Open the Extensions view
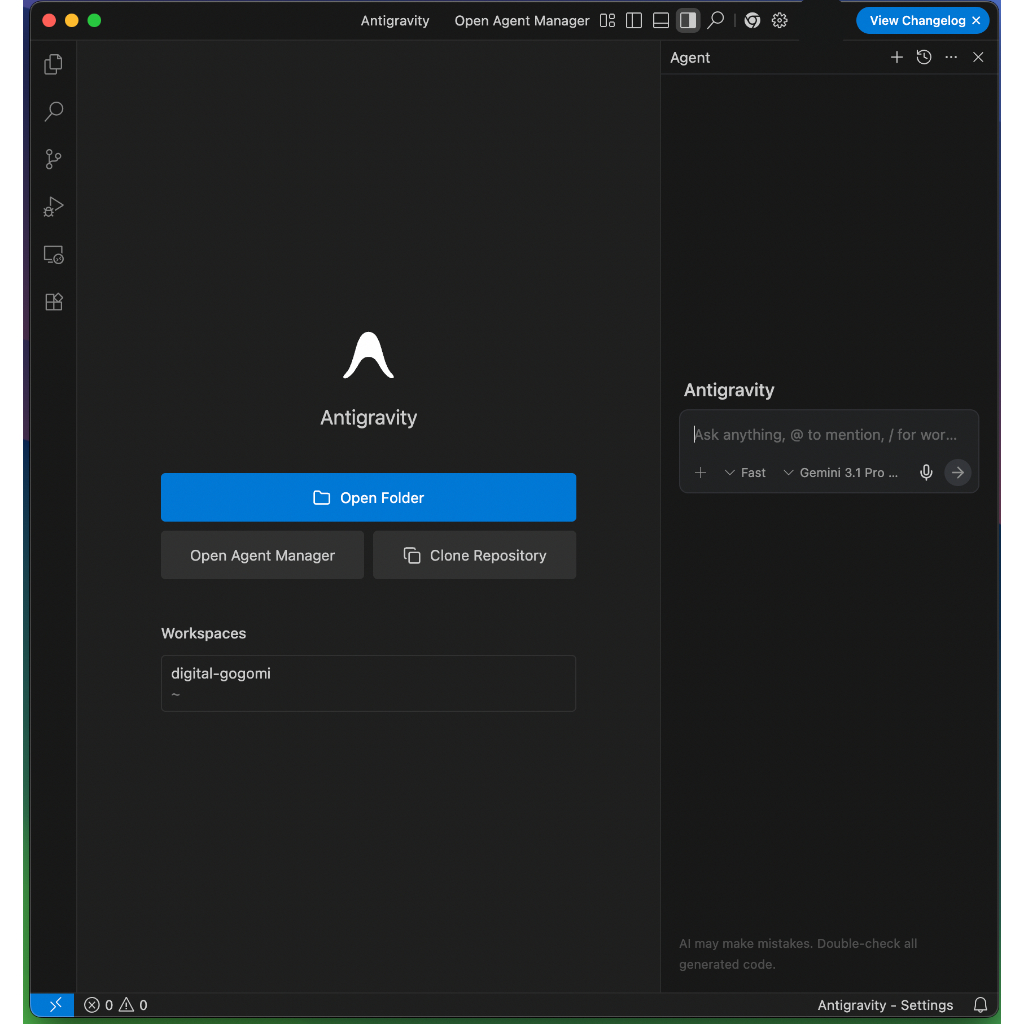Image resolution: width=1024 pixels, height=1024 pixels. point(54,302)
